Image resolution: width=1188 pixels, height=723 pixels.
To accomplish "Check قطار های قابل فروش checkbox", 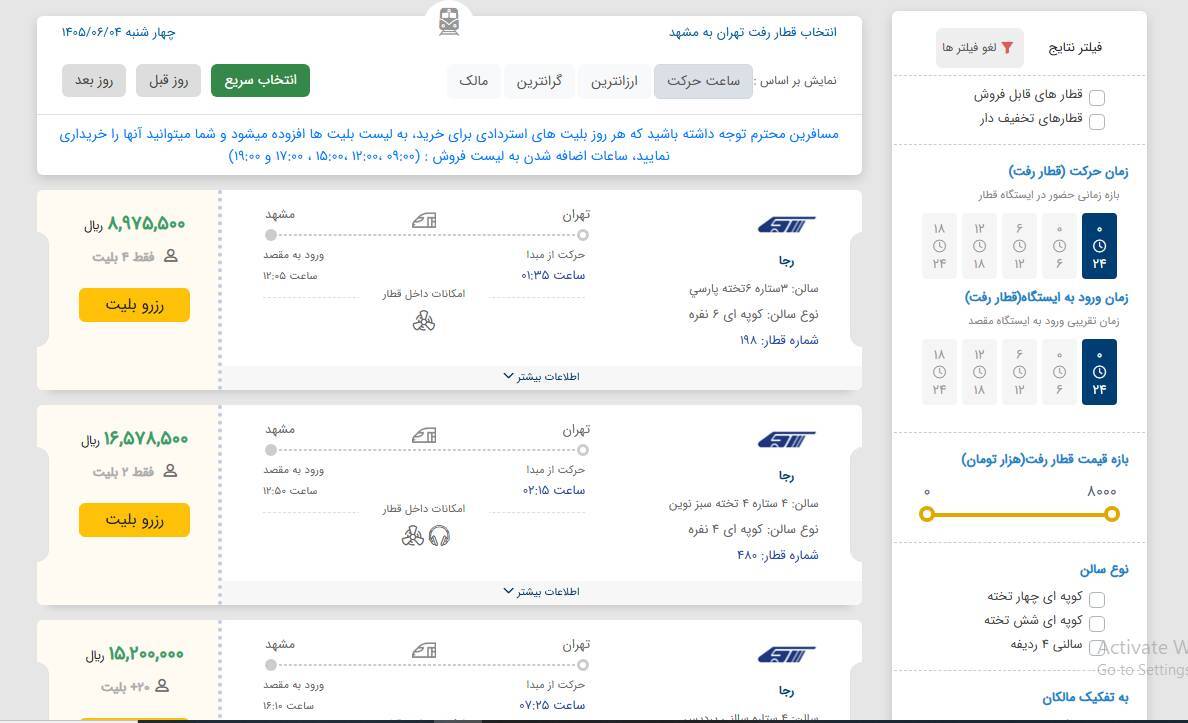I will (1096, 98).
